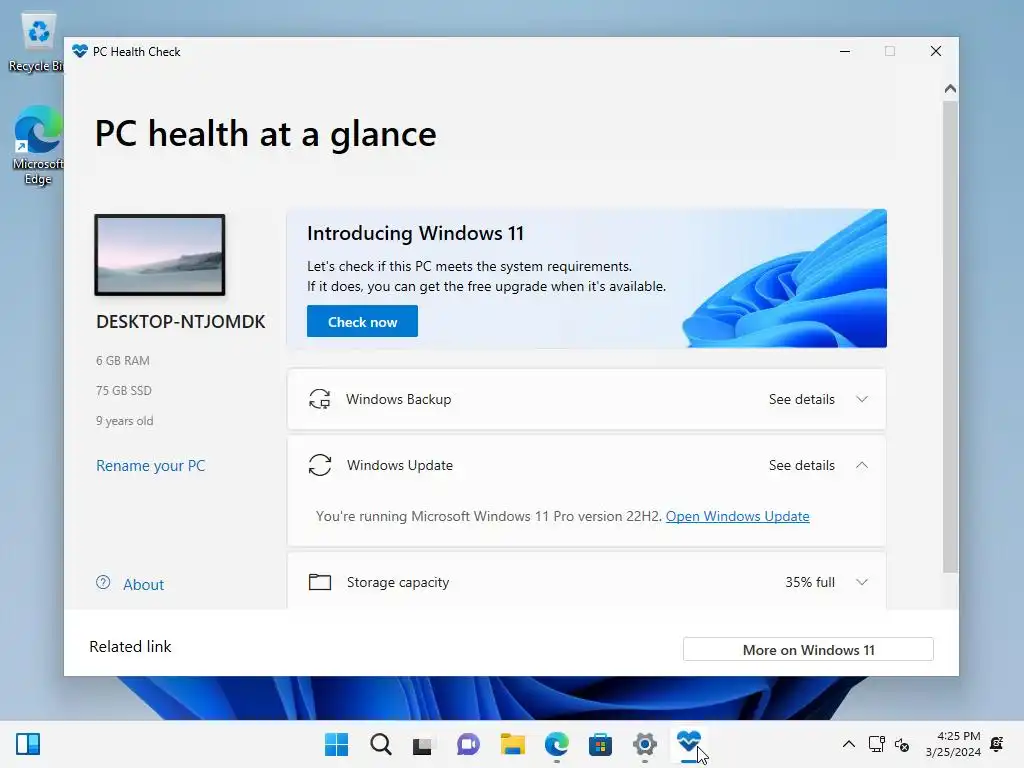The image size is (1024, 768).
Task: Click See details for Windows Backup
Action: pos(801,399)
